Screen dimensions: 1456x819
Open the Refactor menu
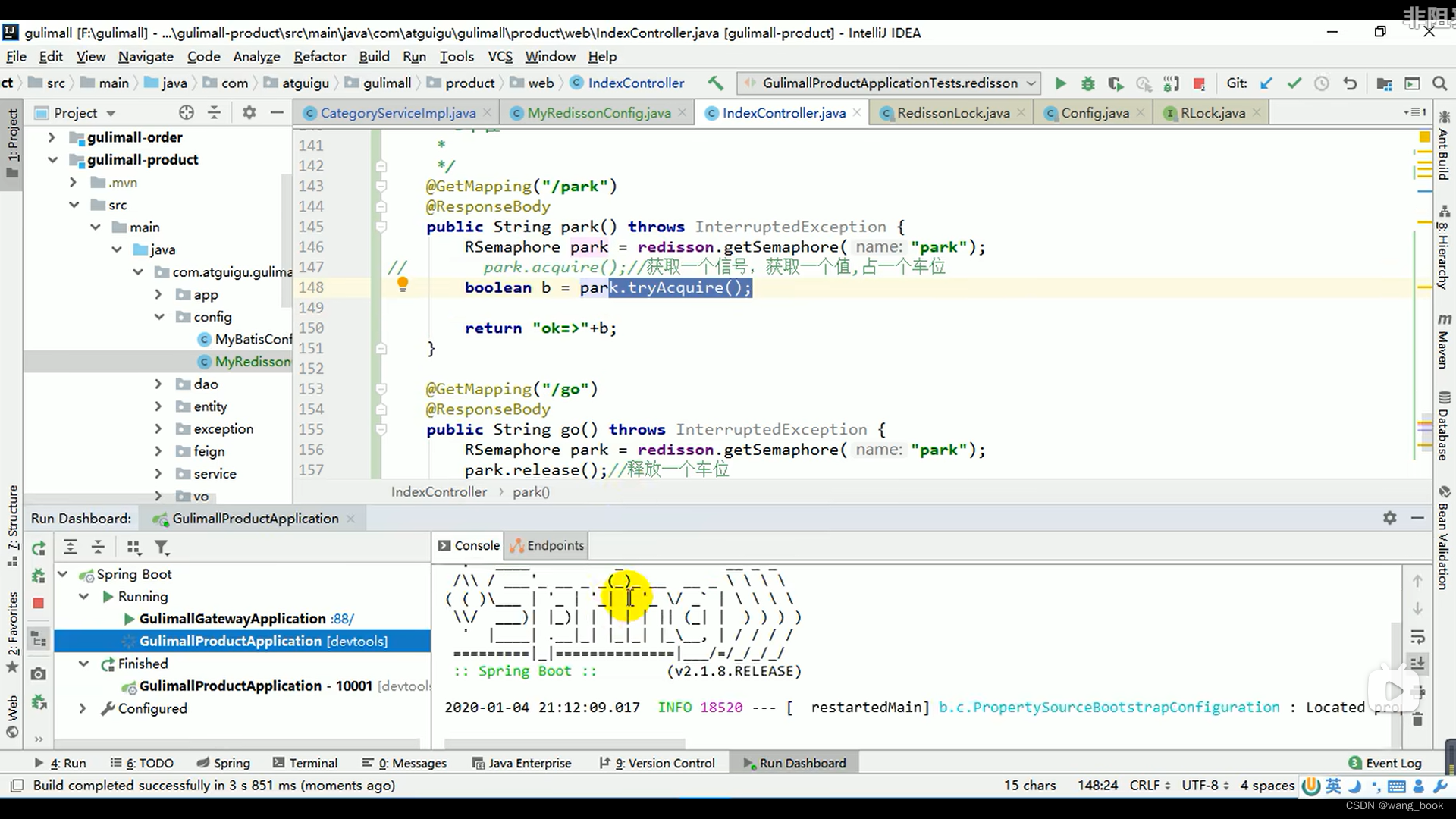[x=320, y=56]
